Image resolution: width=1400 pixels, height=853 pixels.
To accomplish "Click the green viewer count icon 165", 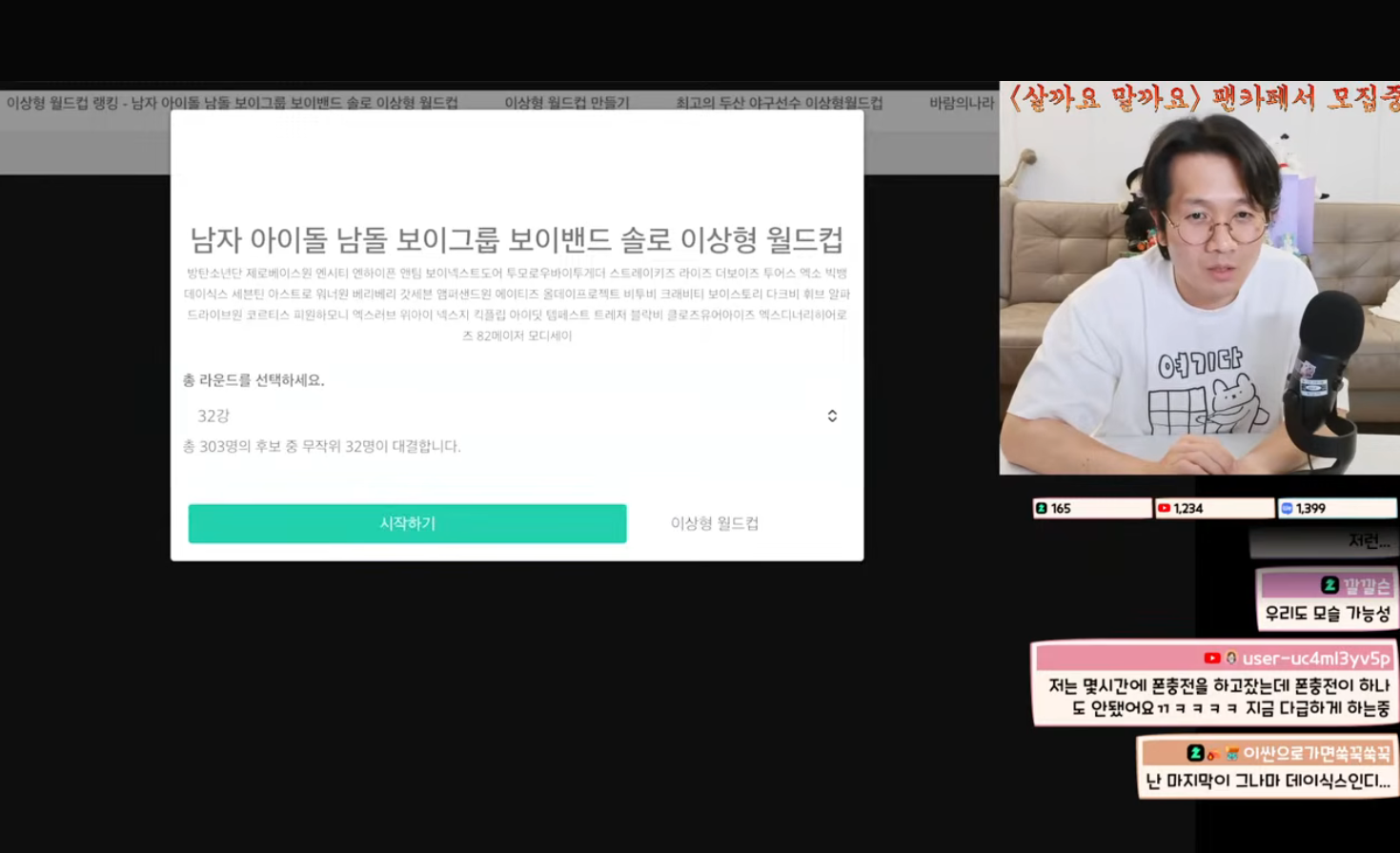I will (1042, 508).
